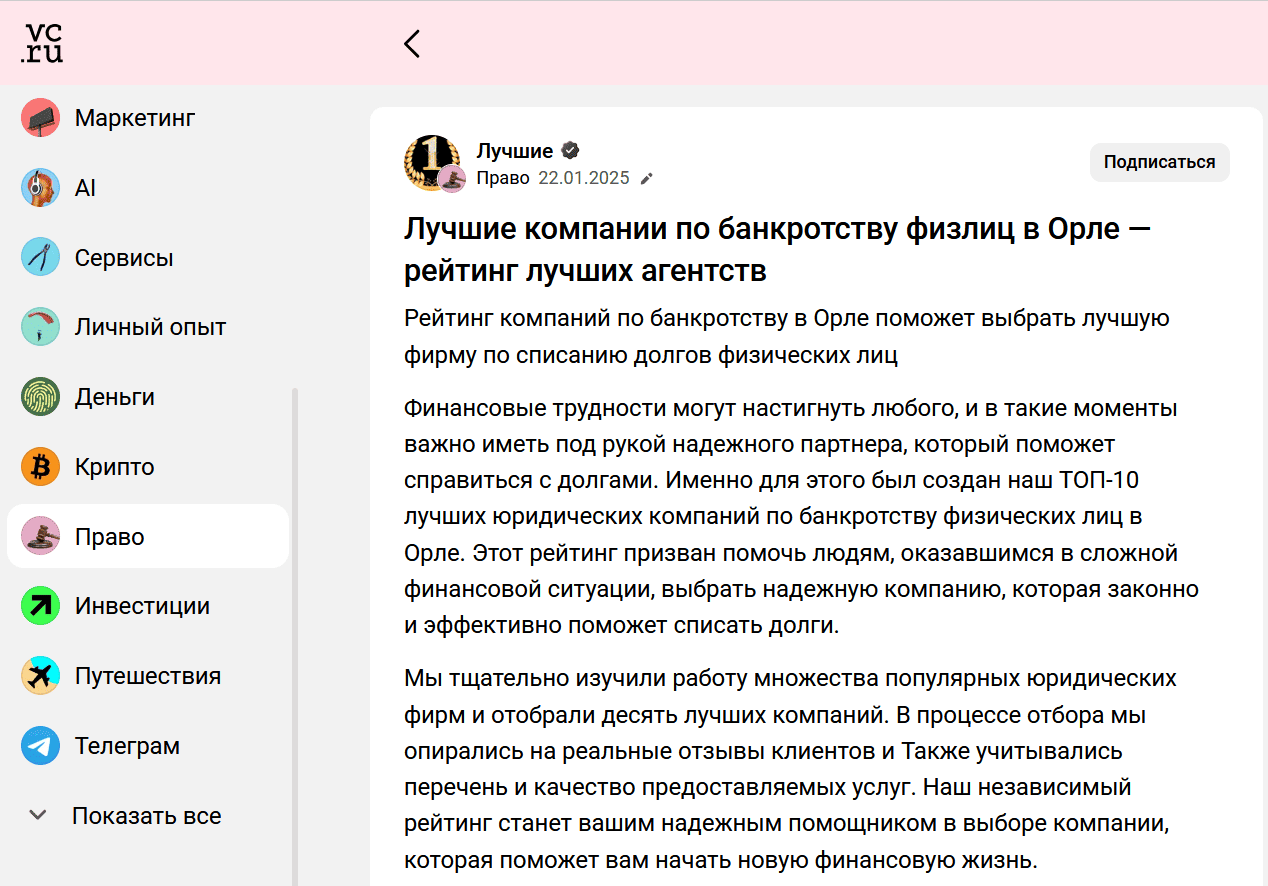The height and width of the screenshot is (886, 1268).
Task: Click the article headline about банкротству физлиц
Action: (x=778, y=250)
